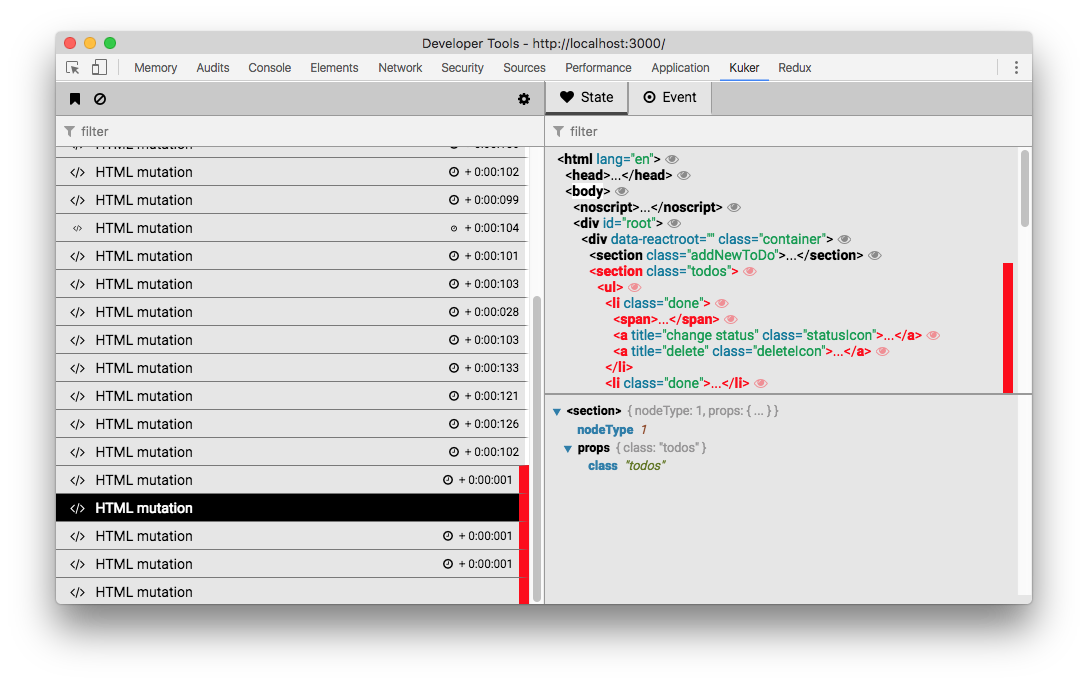Screen dimensions: 1088x684
Task: Click clock icon beside +0:00:121
Action: (x=454, y=395)
